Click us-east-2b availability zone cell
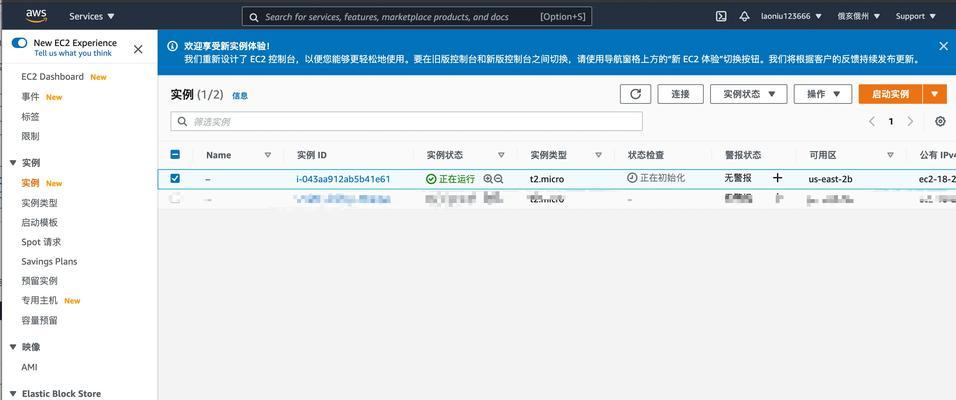Image resolution: width=956 pixels, height=400 pixels. [x=830, y=179]
